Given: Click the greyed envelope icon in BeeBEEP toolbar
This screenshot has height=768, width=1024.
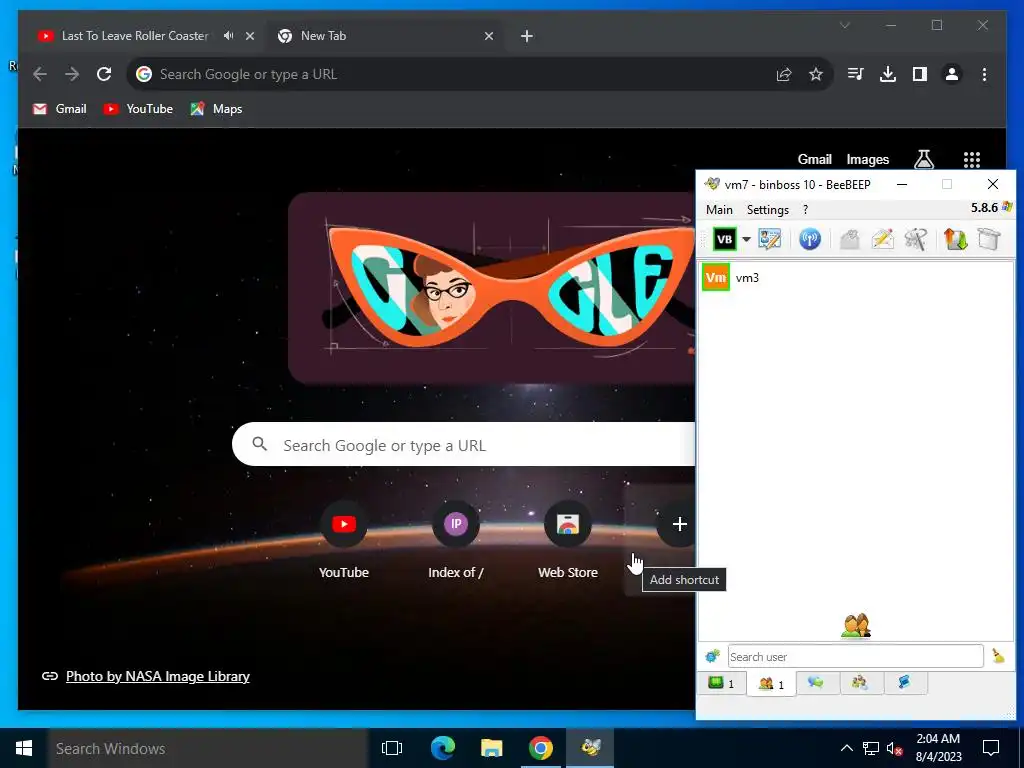Looking at the screenshot, I should tap(849, 239).
